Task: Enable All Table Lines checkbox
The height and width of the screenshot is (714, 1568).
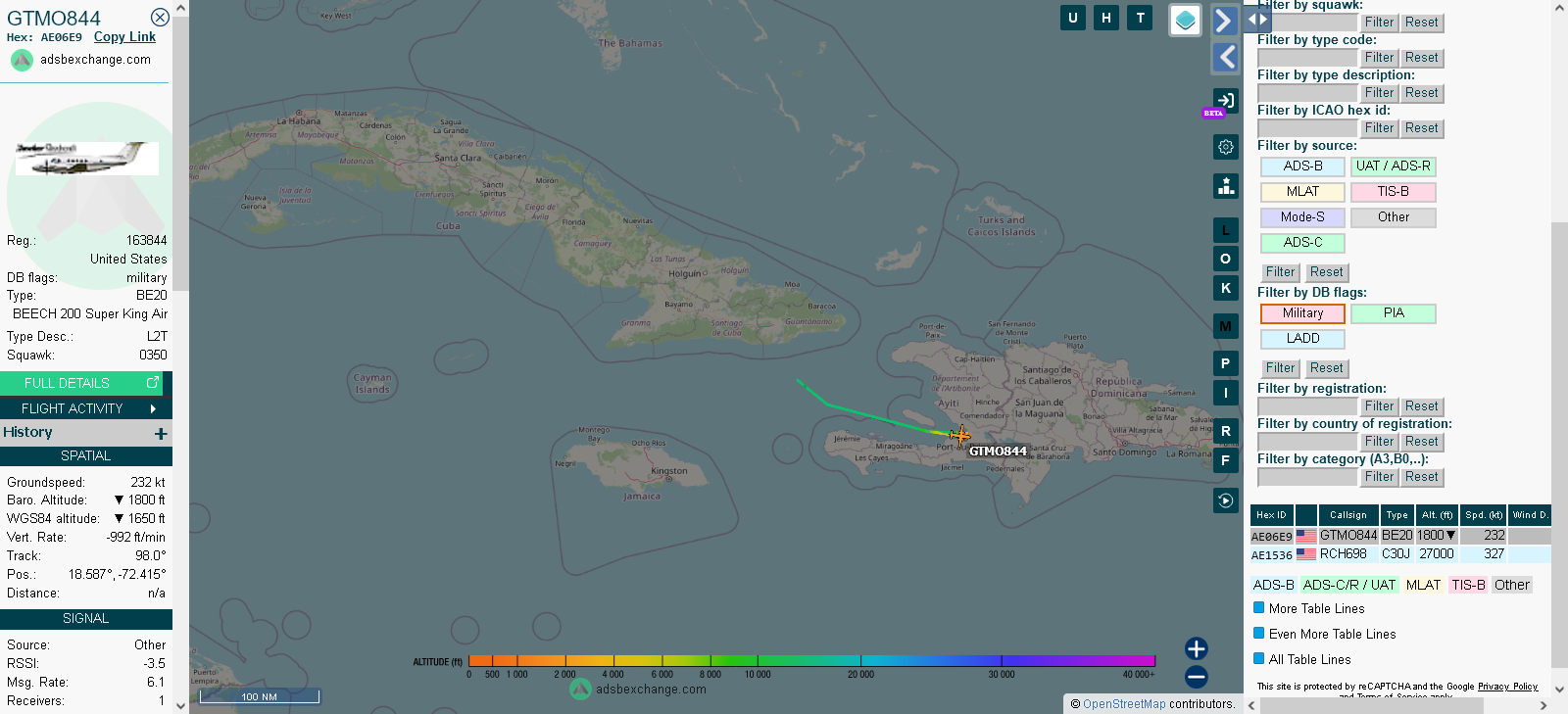Action: point(1258,659)
